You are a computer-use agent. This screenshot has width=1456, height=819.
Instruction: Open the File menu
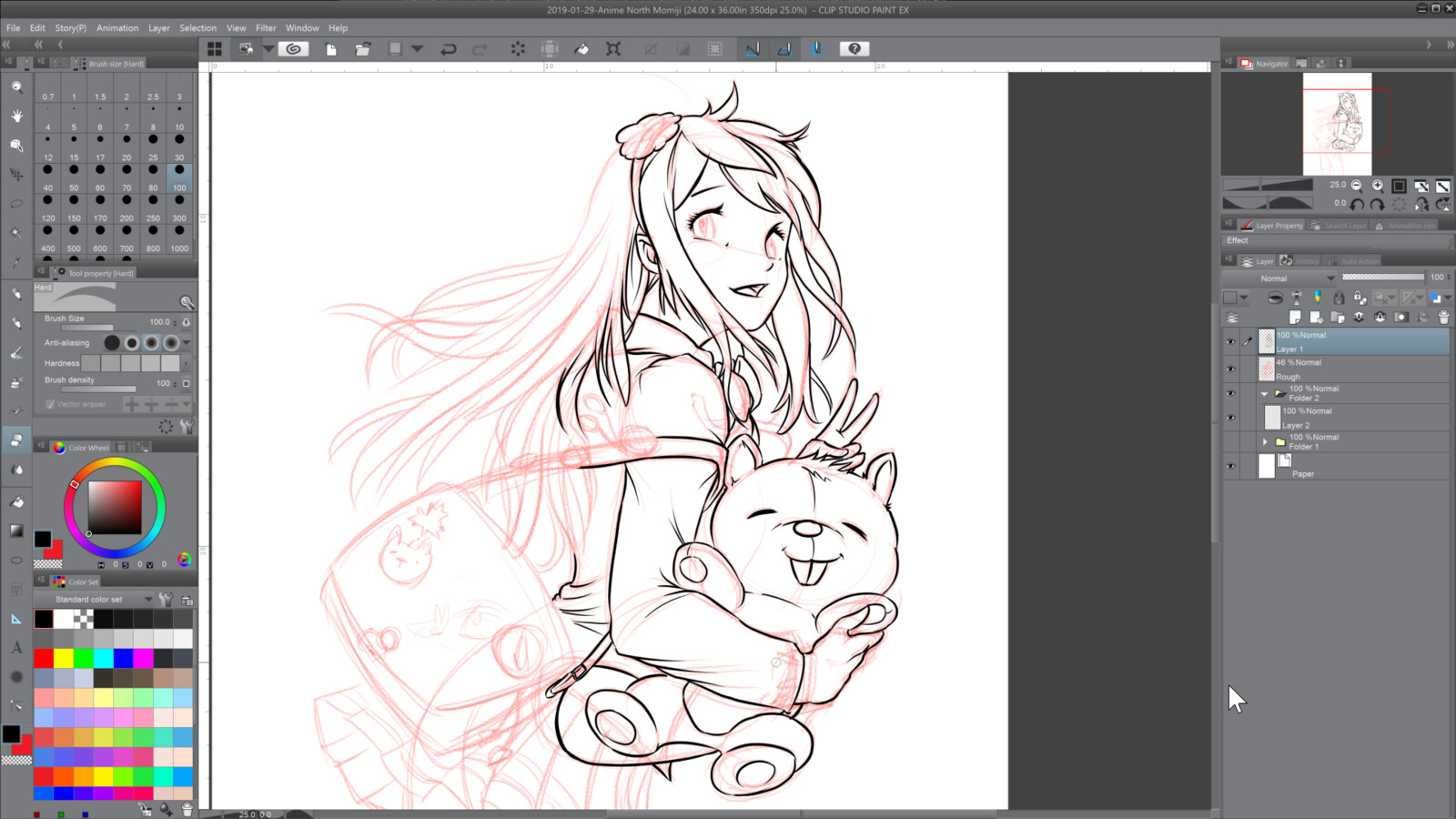pos(13,27)
